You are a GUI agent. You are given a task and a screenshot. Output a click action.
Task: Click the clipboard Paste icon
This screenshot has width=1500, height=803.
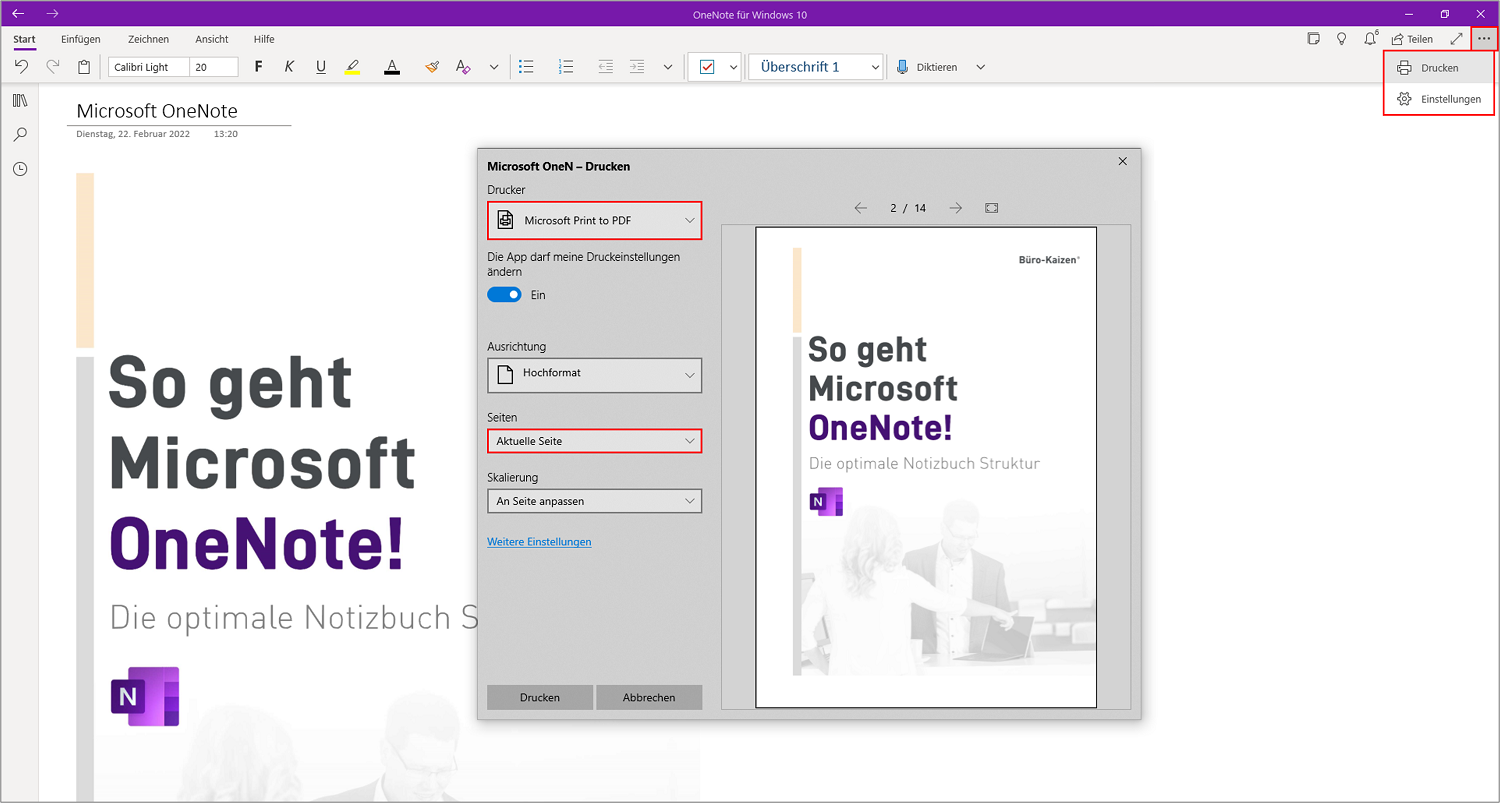coord(84,67)
